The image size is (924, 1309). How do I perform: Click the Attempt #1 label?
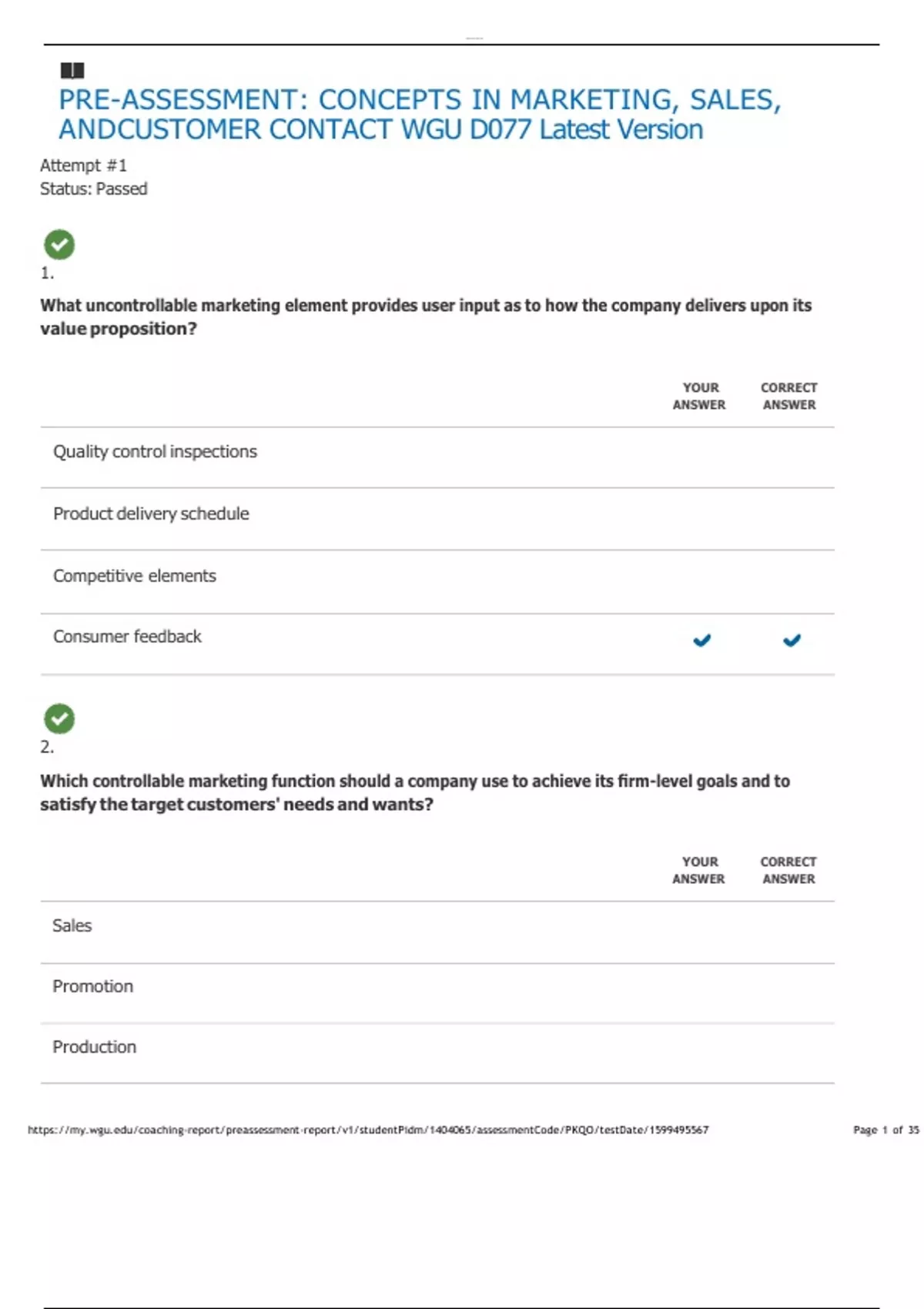click(83, 166)
